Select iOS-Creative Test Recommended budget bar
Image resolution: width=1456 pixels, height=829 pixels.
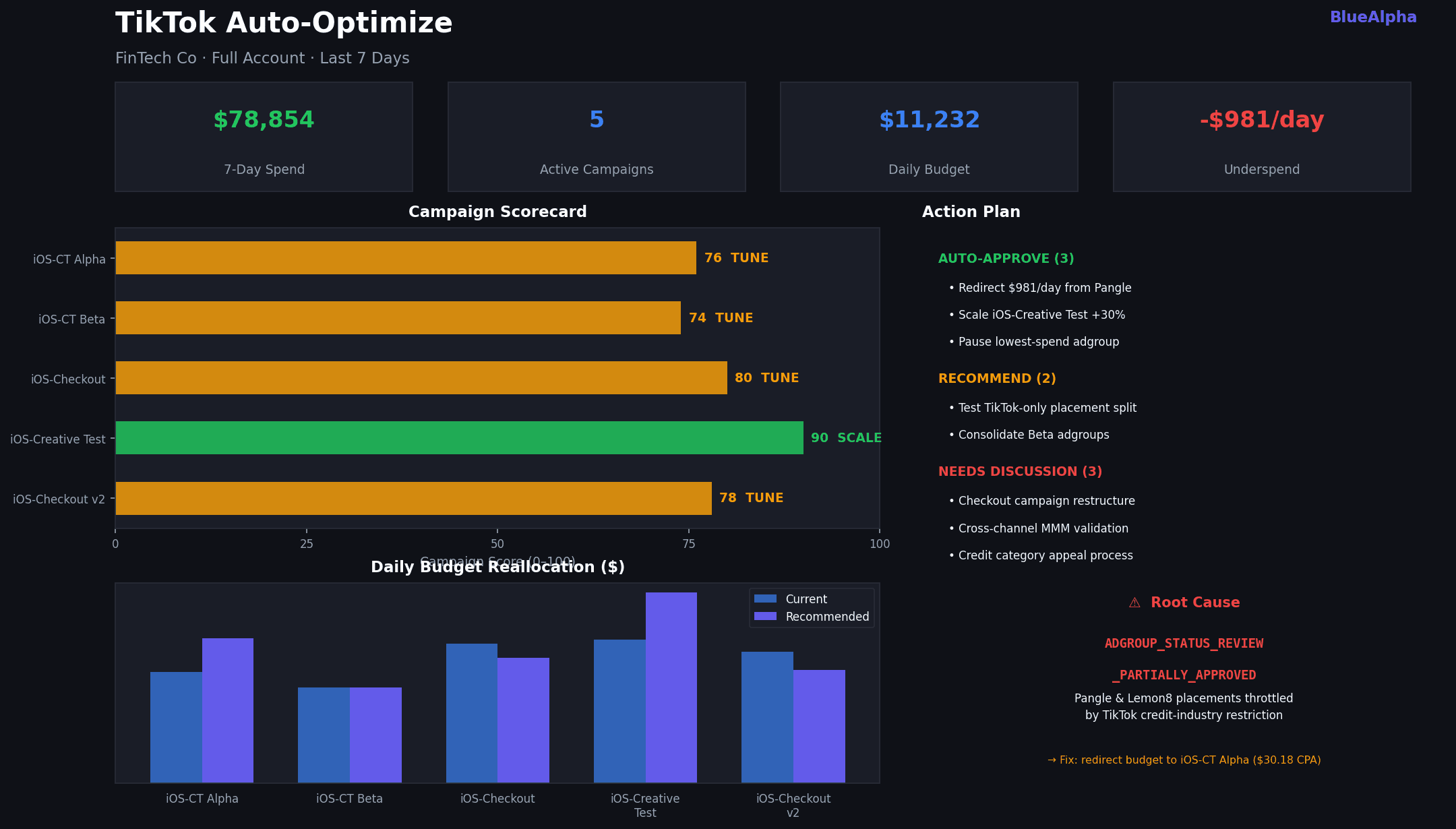tap(671, 687)
